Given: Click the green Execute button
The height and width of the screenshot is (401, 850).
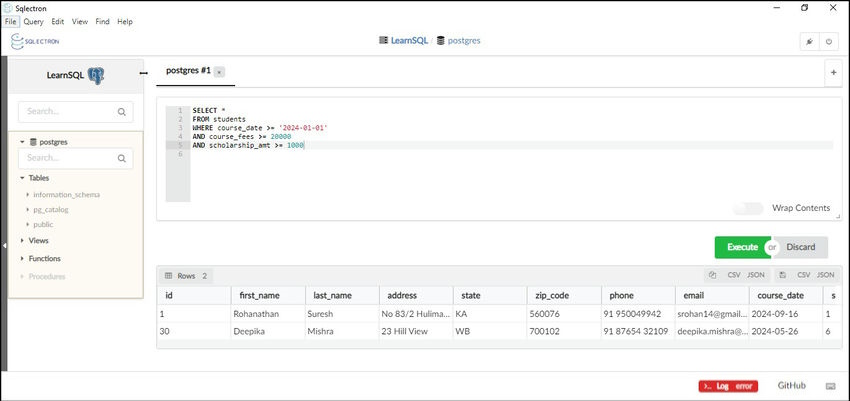Looking at the screenshot, I should pos(741,247).
